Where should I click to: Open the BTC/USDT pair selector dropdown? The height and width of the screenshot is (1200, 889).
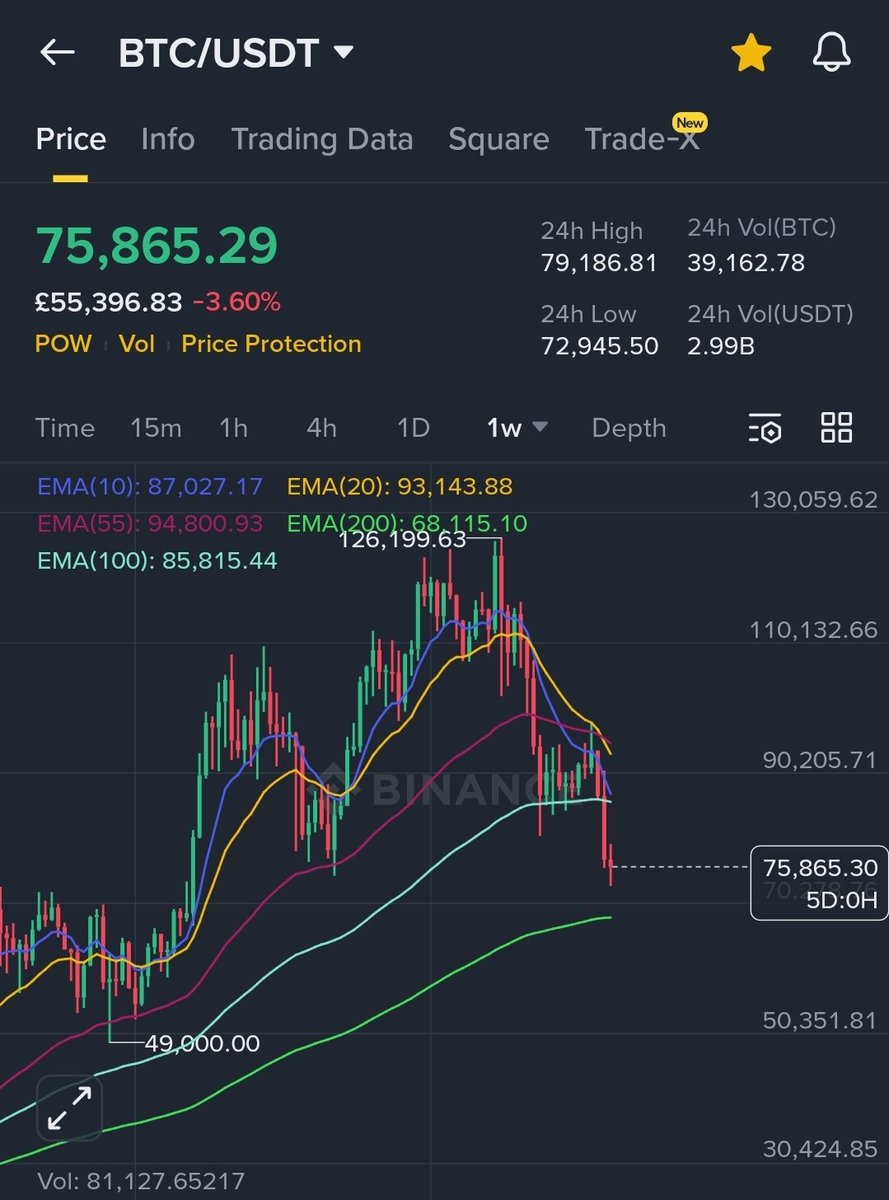(x=236, y=53)
